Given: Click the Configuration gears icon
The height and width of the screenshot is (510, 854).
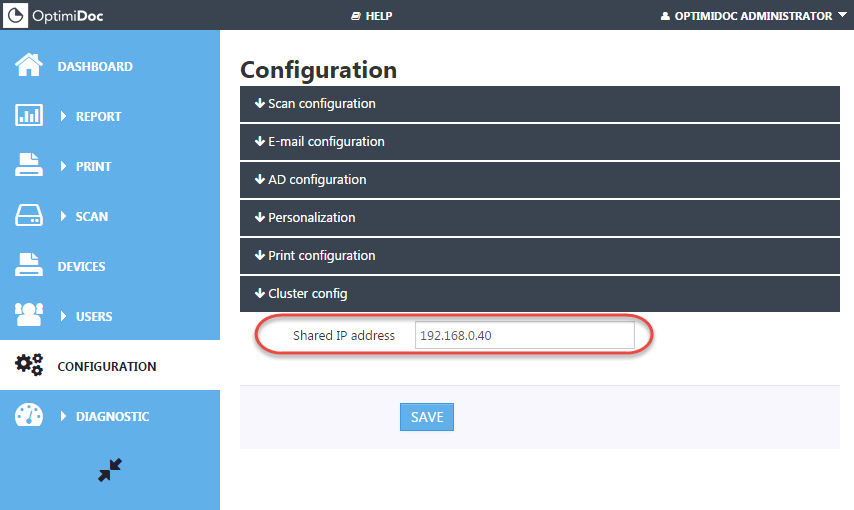Looking at the screenshot, I should click(x=29, y=366).
